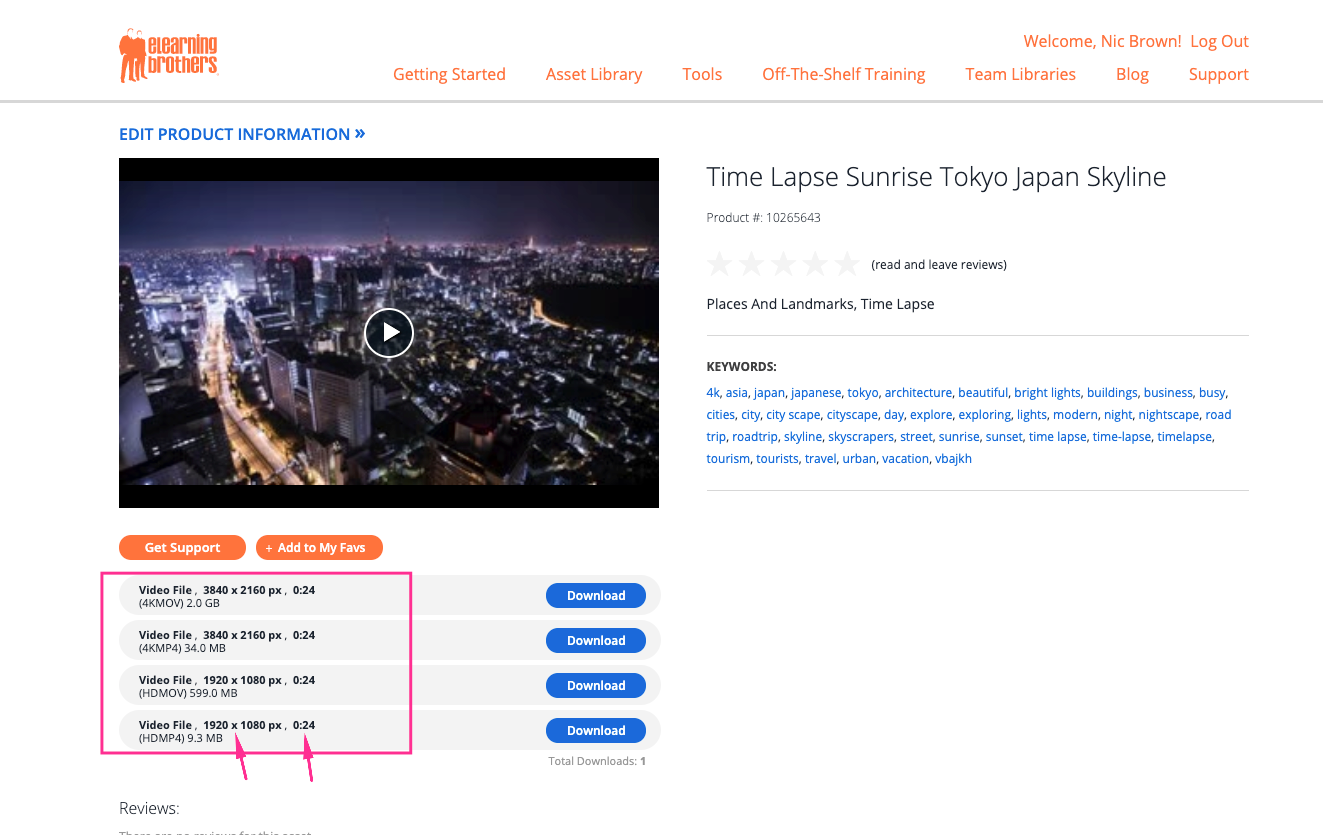Open the Asset Library menu
The height and width of the screenshot is (835, 1323).
pyautogui.click(x=593, y=74)
